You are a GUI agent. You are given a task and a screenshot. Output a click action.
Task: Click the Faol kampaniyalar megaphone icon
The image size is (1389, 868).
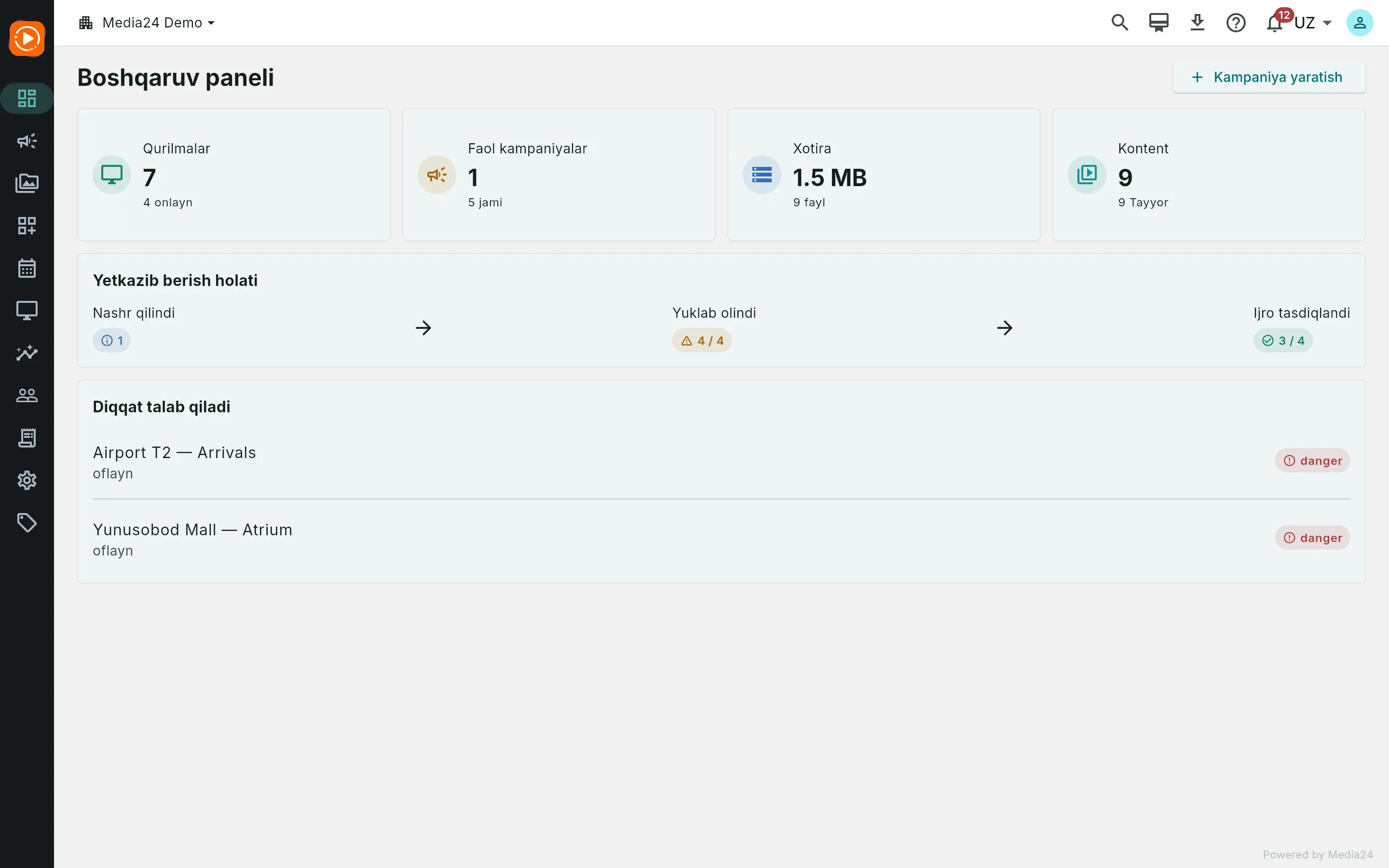click(x=437, y=175)
